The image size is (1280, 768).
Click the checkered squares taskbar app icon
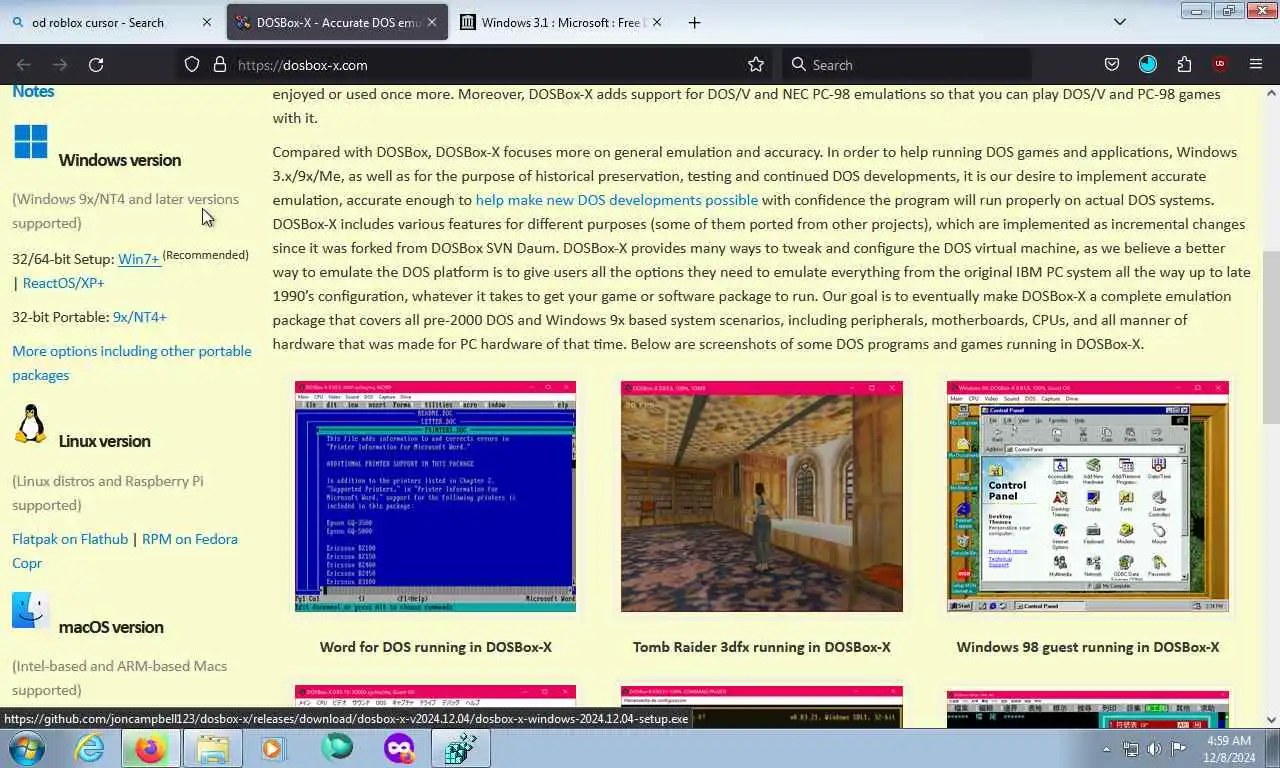click(x=461, y=748)
